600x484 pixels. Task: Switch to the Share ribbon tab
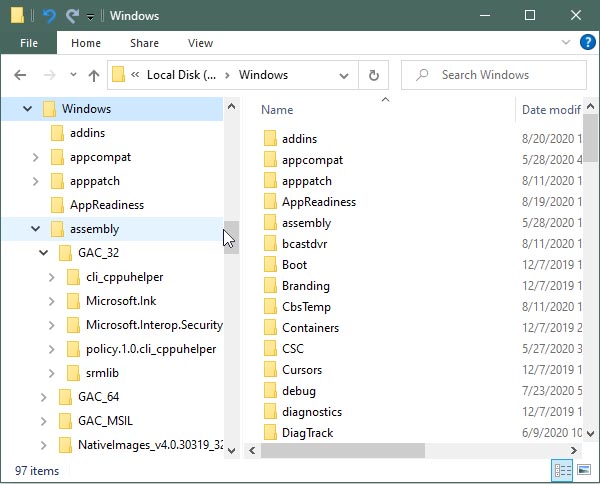coord(144,43)
